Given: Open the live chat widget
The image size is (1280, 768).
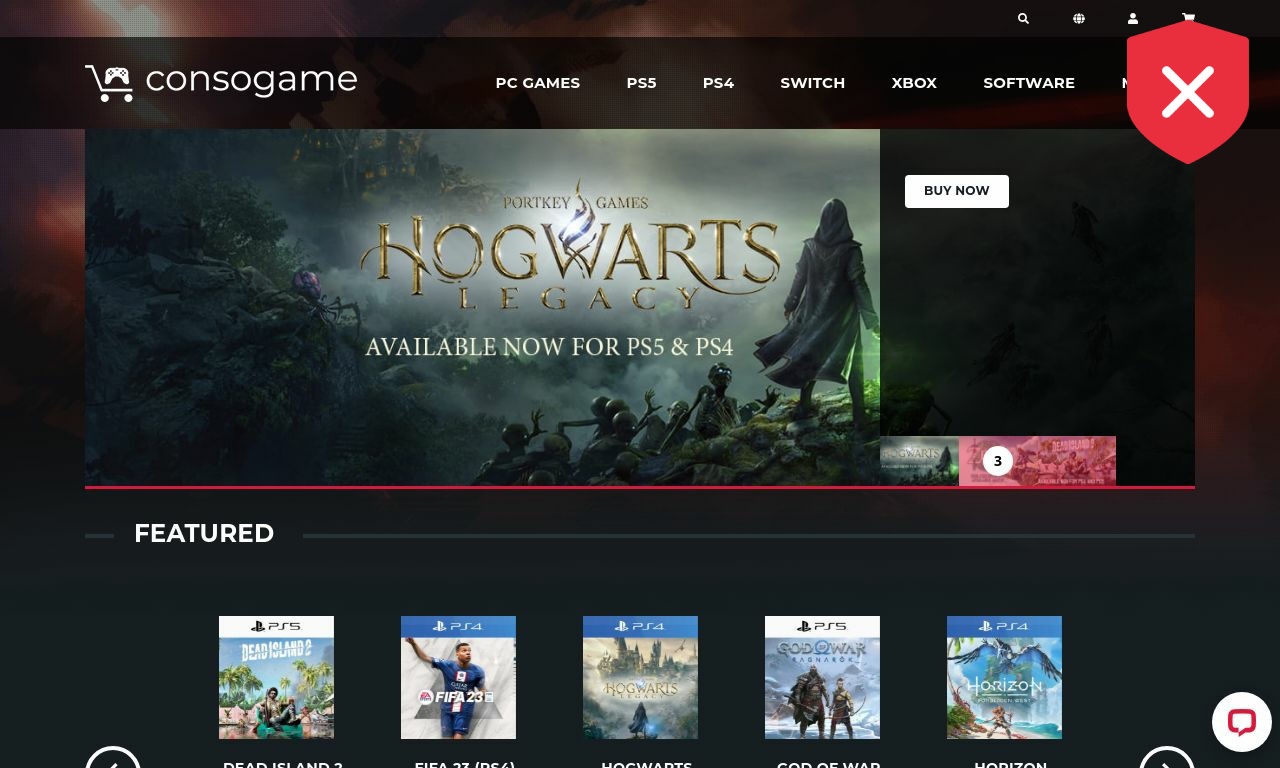Looking at the screenshot, I should coord(1241,722).
